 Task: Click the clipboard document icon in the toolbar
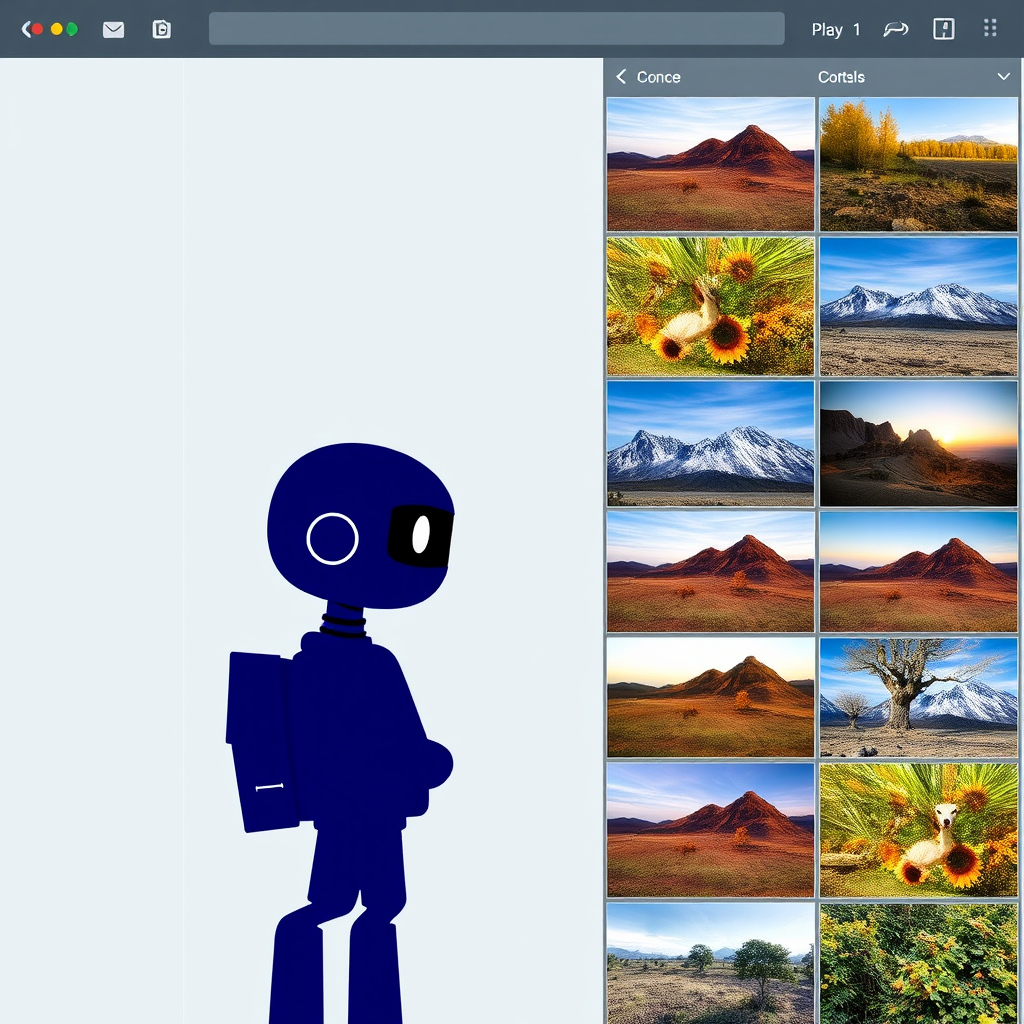(x=161, y=29)
